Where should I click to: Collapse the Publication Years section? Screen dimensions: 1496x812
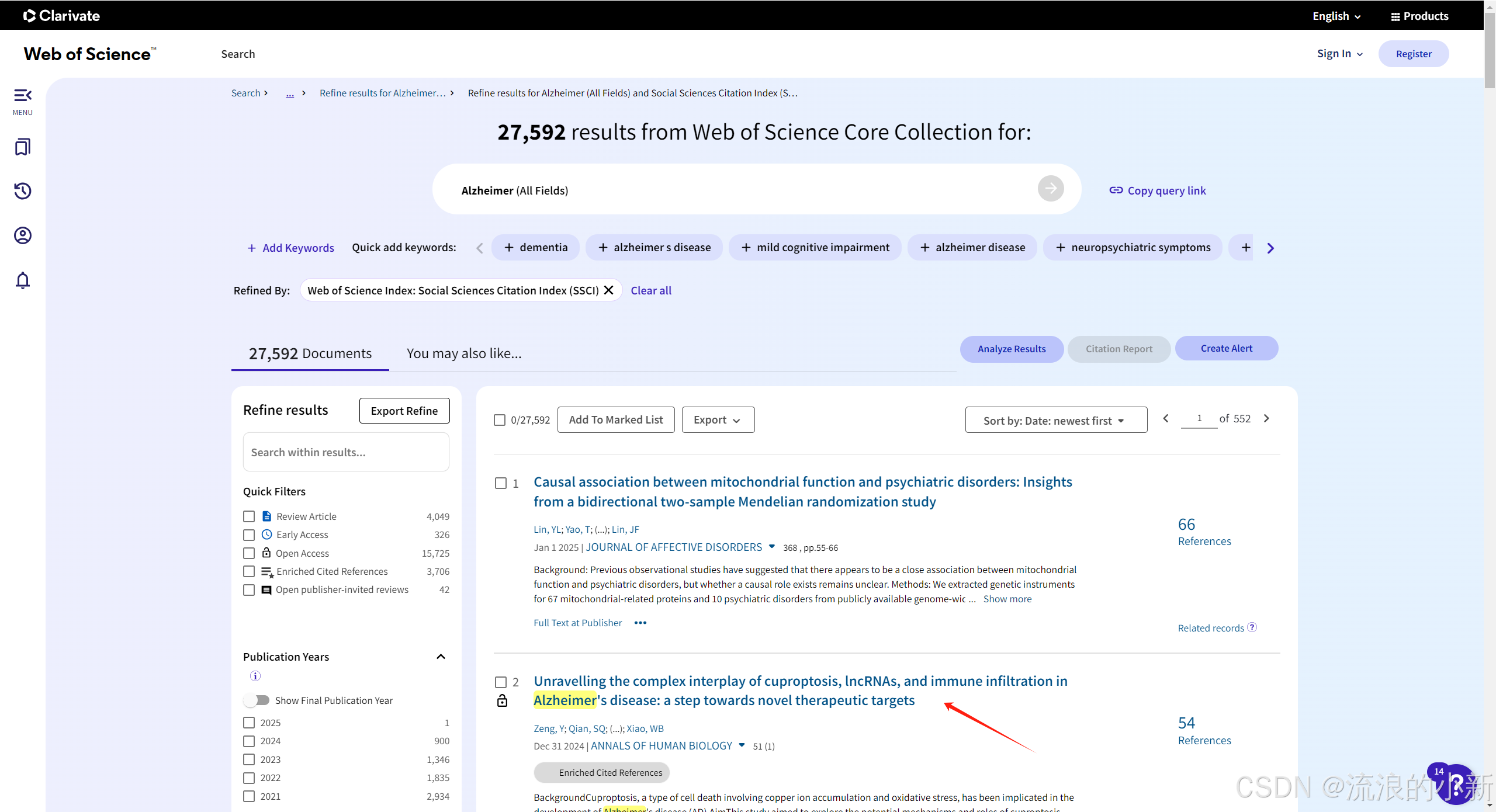click(441, 657)
